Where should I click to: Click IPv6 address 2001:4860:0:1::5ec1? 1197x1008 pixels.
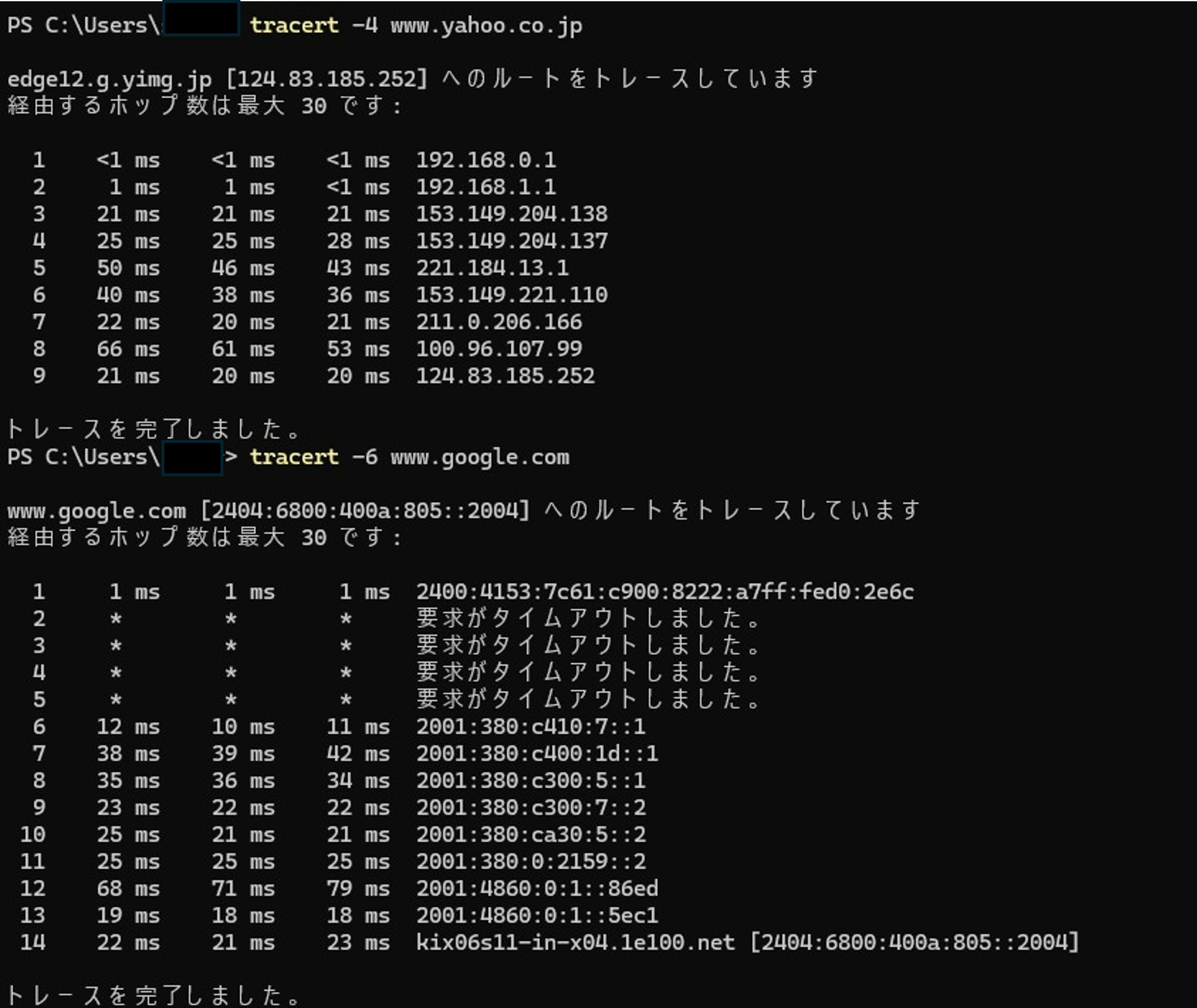537,915
